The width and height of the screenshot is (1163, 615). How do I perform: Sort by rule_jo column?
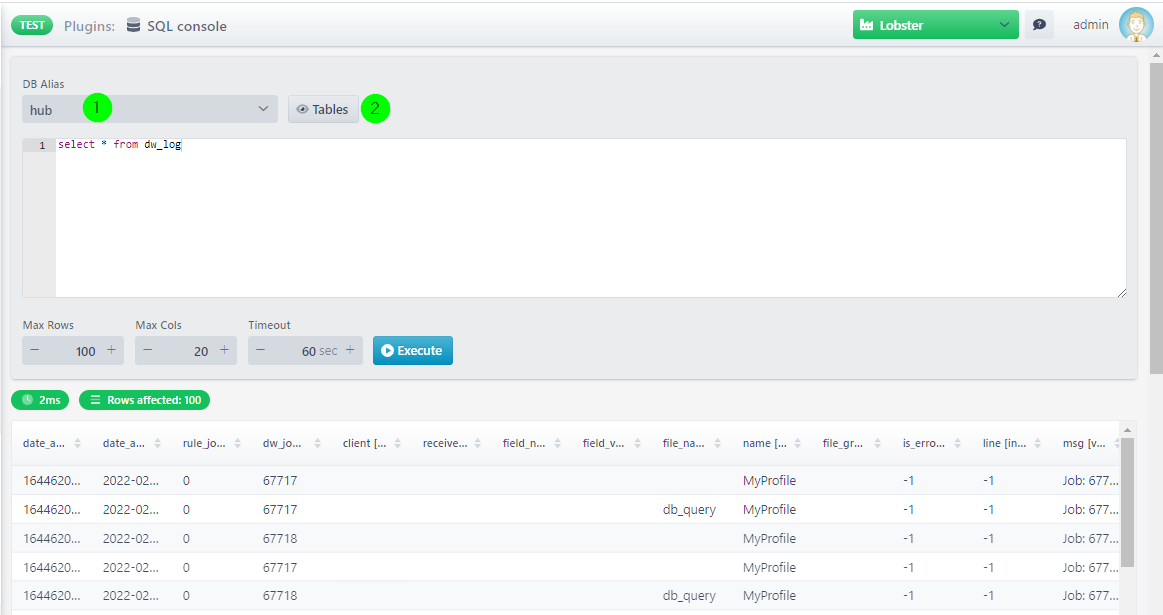coord(212,443)
